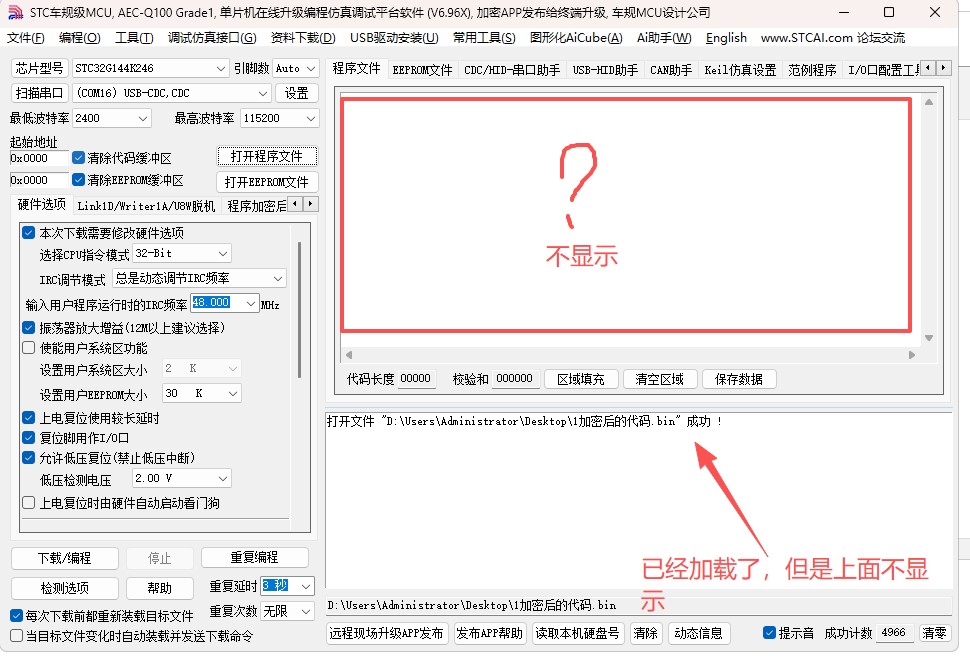Open 编程(O) menu
The image size is (970, 656).
point(79,38)
